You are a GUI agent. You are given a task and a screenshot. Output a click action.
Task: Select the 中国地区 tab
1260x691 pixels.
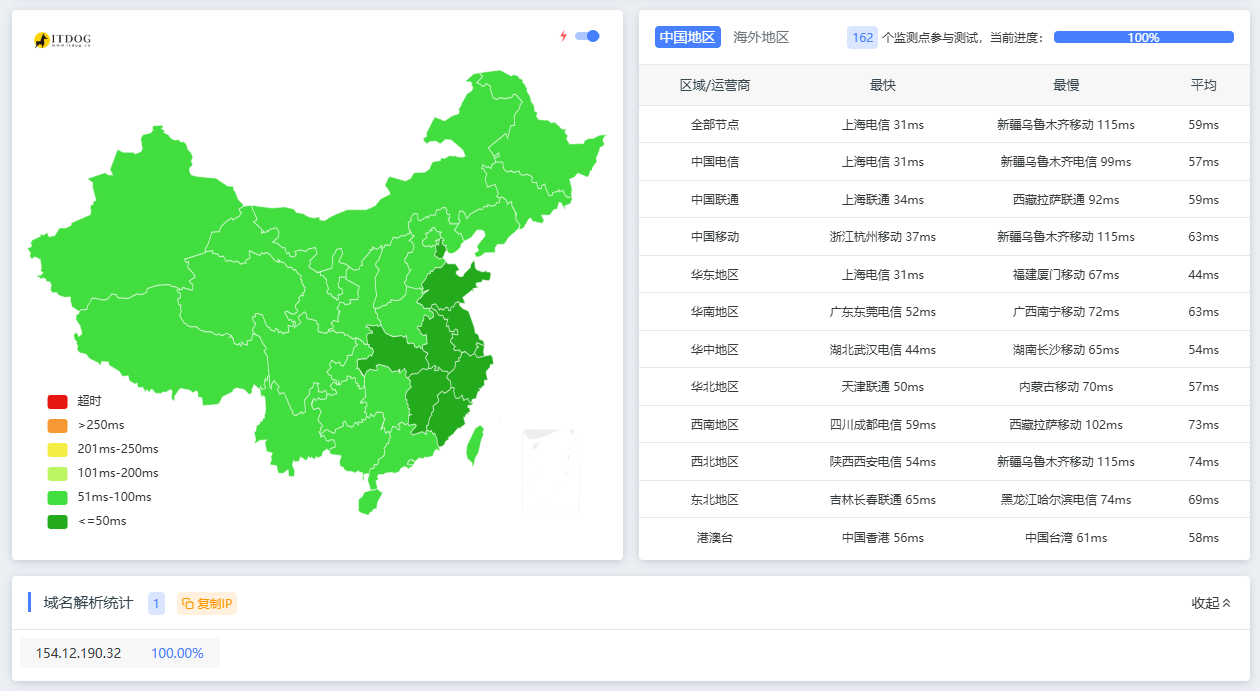[x=686, y=37]
